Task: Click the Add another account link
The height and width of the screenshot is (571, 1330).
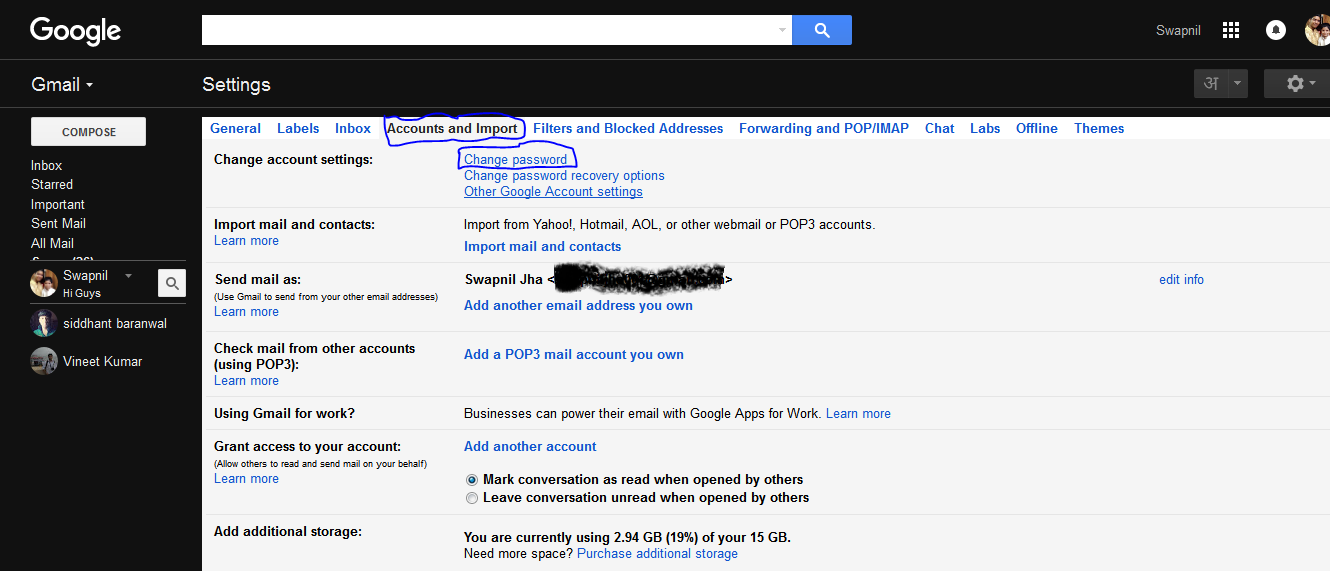Action: click(530, 446)
